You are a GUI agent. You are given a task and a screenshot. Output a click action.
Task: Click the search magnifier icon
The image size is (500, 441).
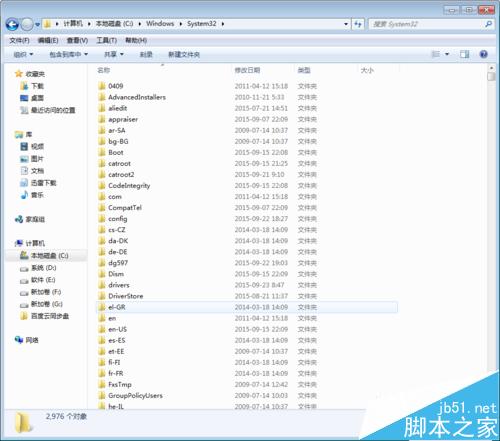[x=488, y=24]
